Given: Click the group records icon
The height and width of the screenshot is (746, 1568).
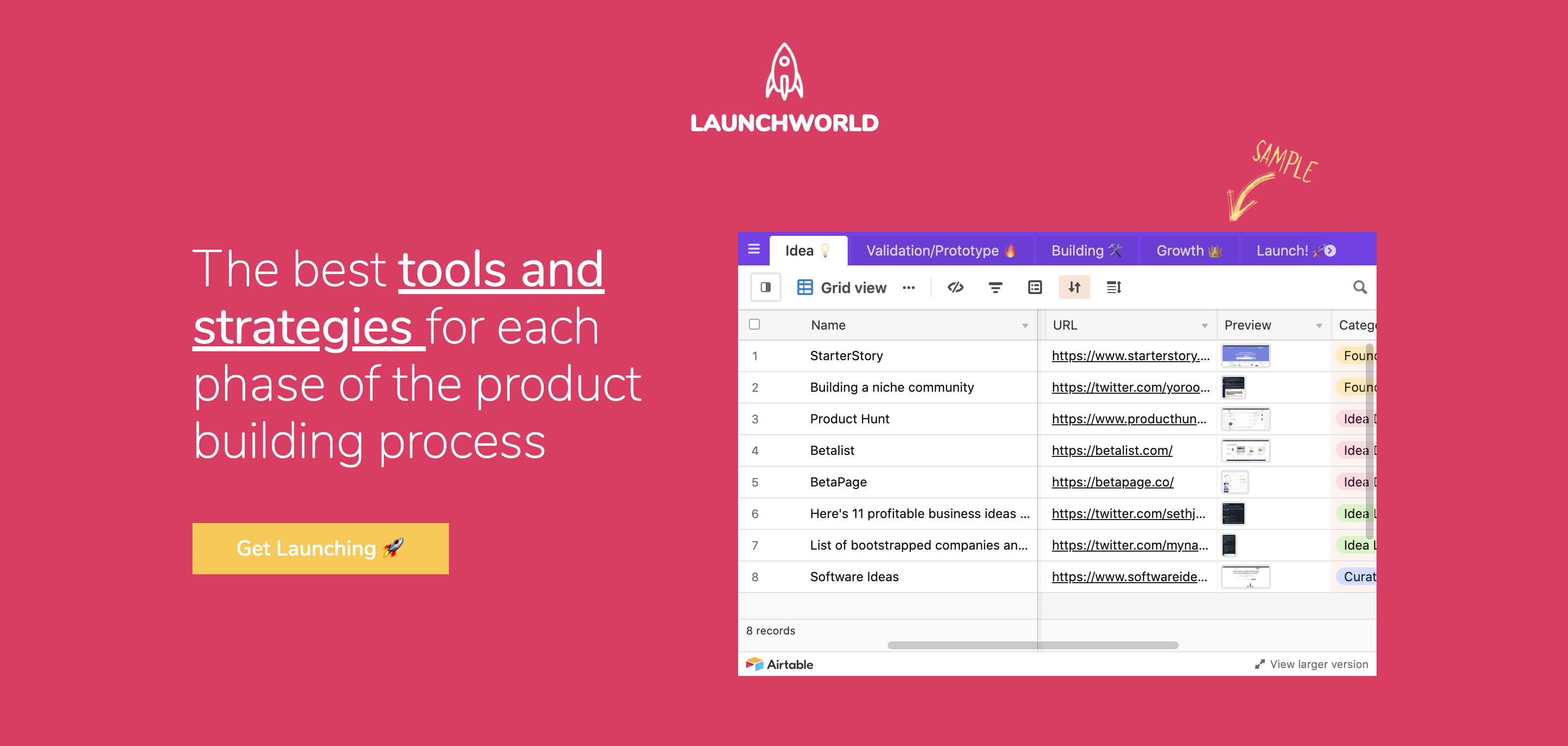Looking at the screenshot, I should (1035, 287).
